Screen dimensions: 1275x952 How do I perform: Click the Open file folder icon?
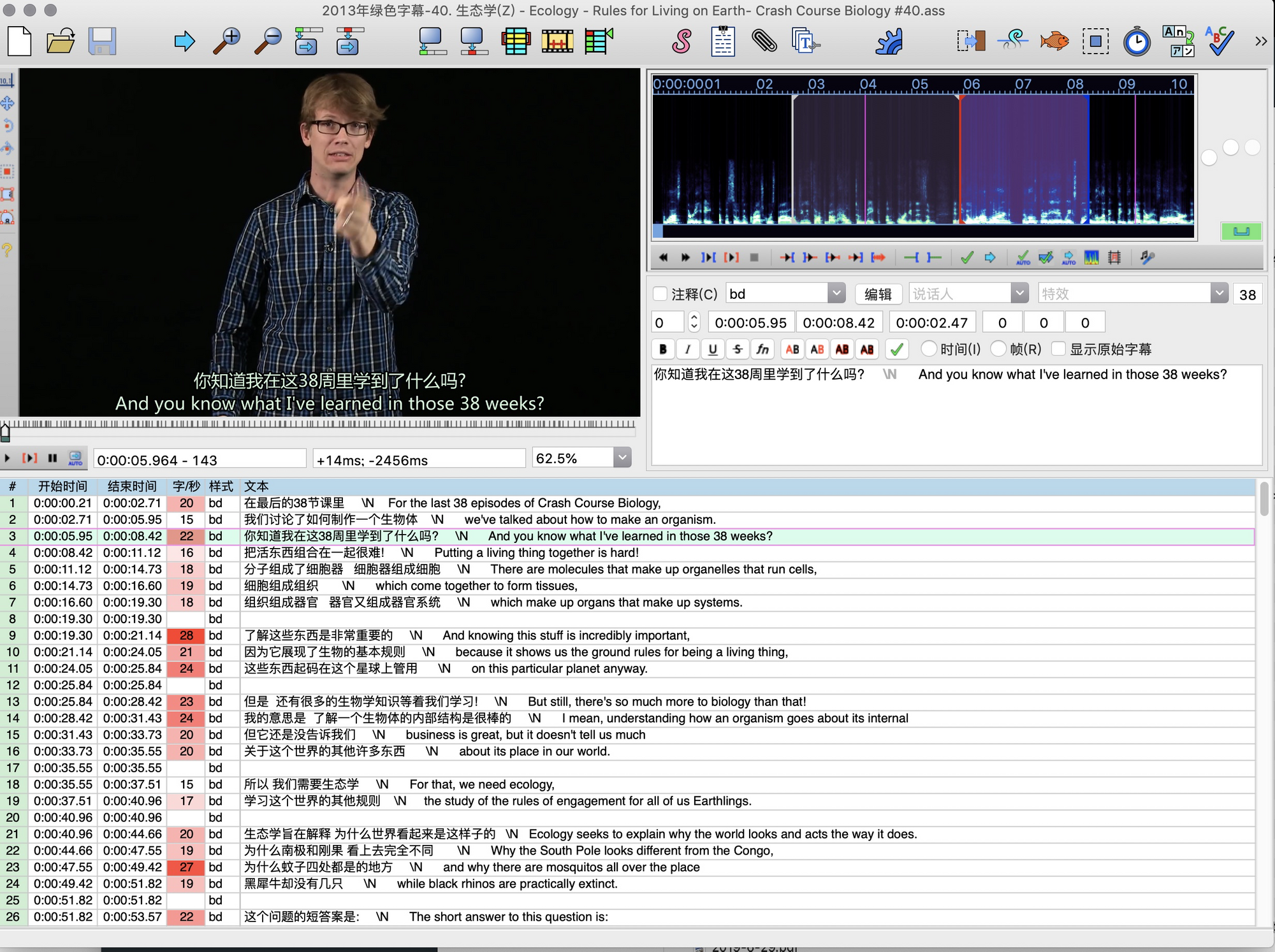click(61, 41)
